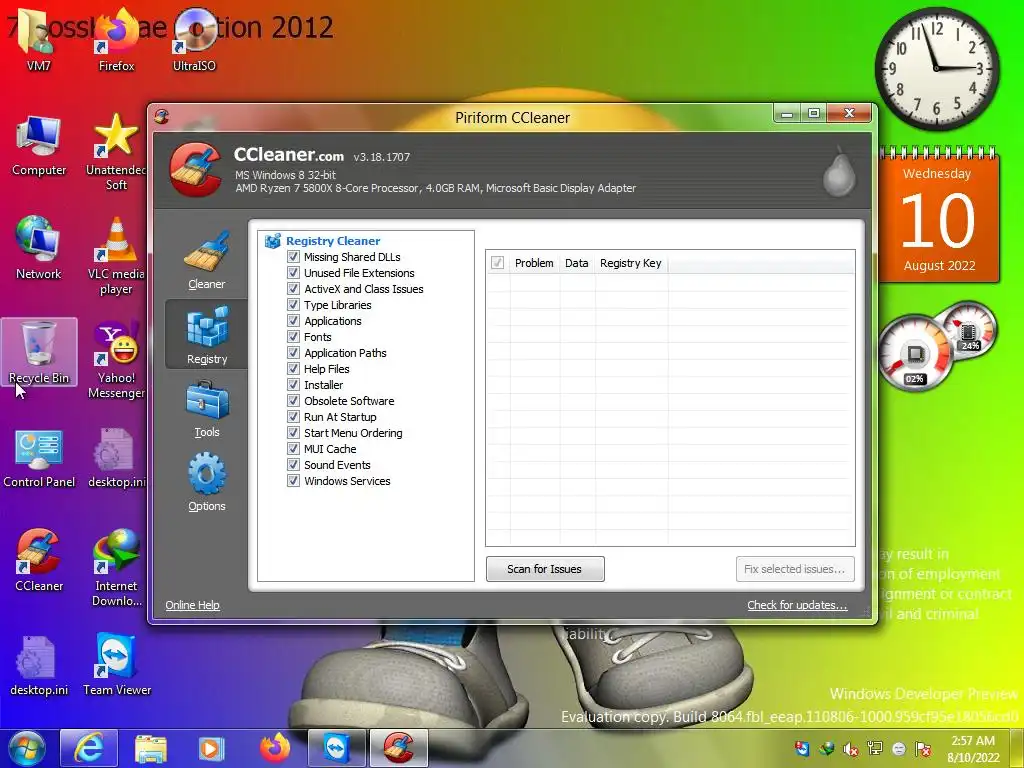Toggle the Applications checkbox

click(293, 321)
